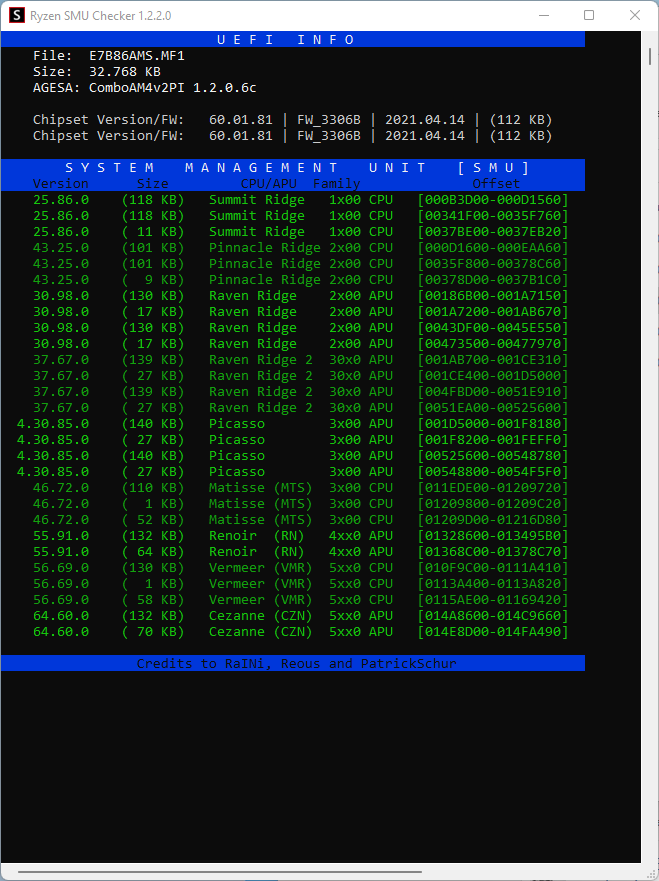Viewport: 659px width, 881px height.
Task: Click offset [00378D00-0037B1C0]
Action: coord(493,280)
